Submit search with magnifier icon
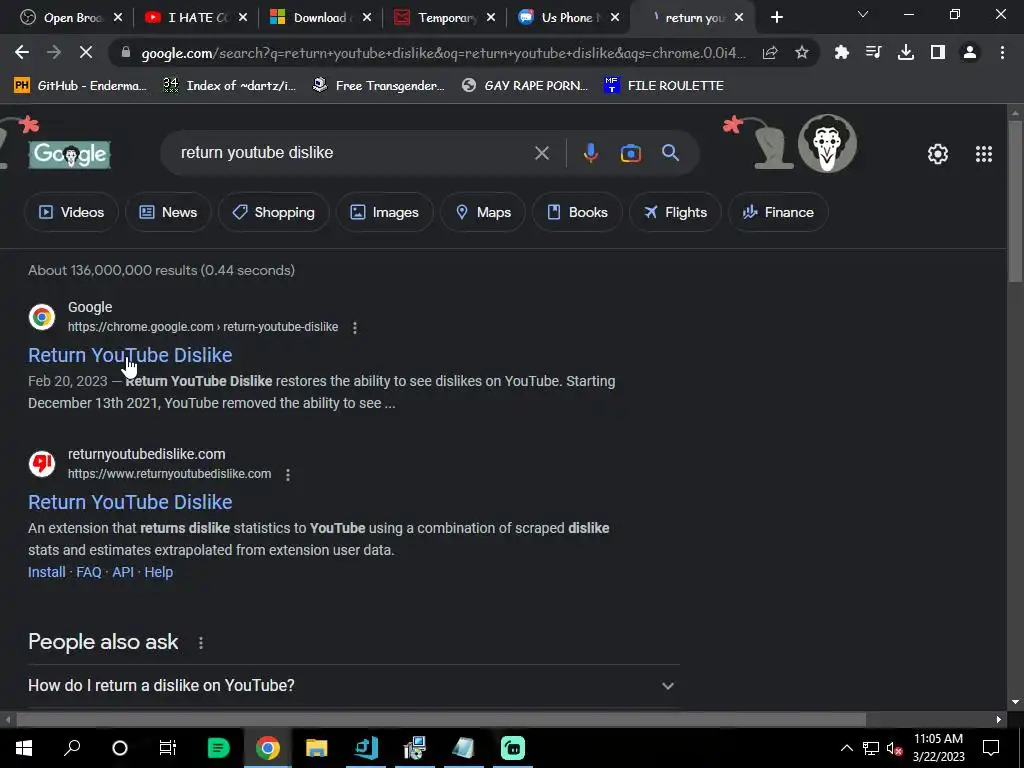1024x768 pixels. [x=671, y=153]
